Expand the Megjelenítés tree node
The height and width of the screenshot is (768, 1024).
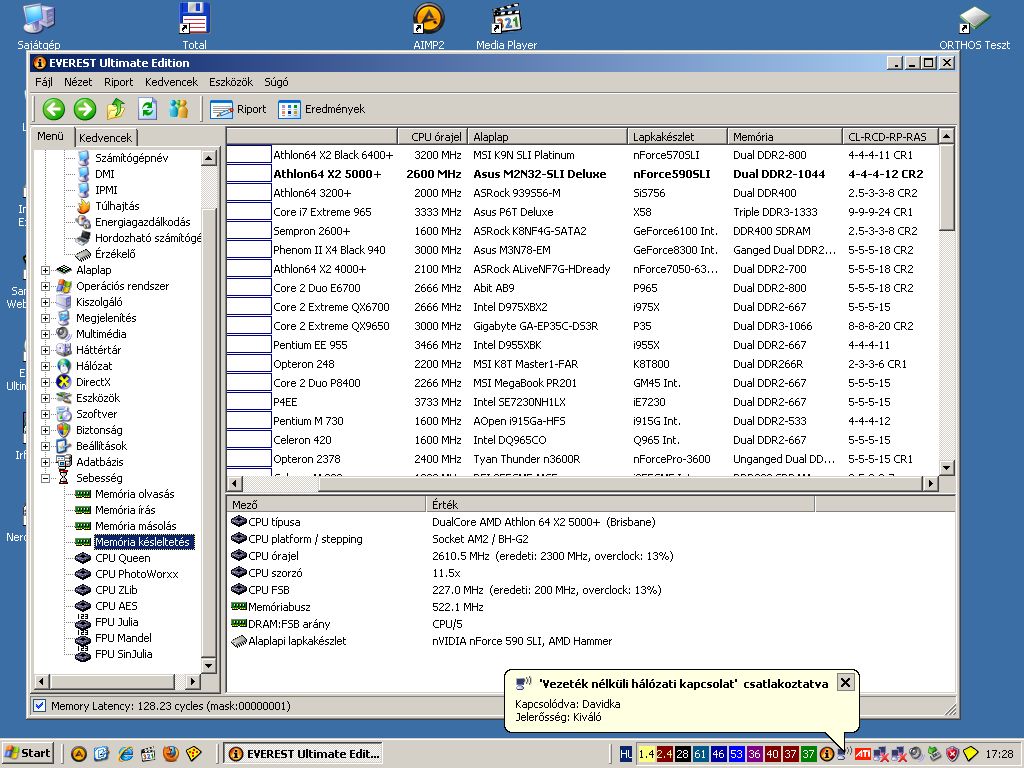pyautogui.click(x=45, y=318)
